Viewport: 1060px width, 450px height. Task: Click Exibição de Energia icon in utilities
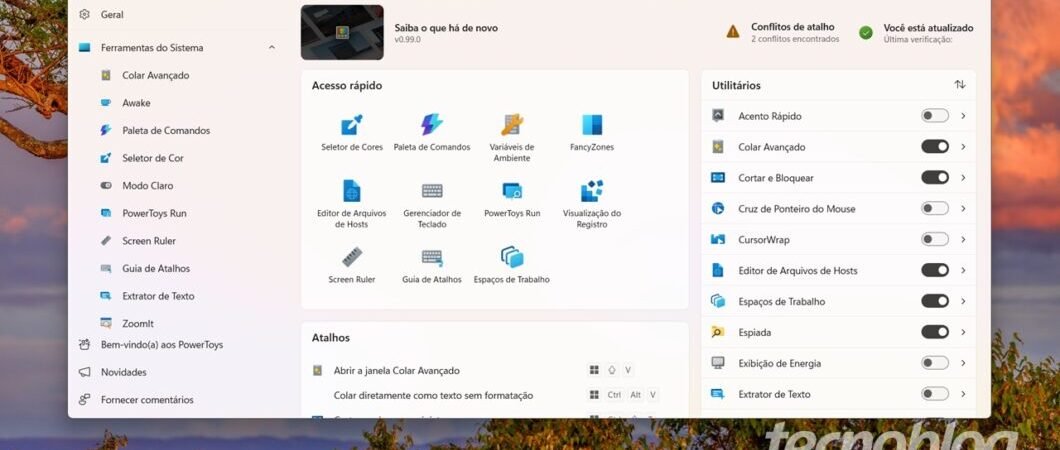click(x=718, y=363)
